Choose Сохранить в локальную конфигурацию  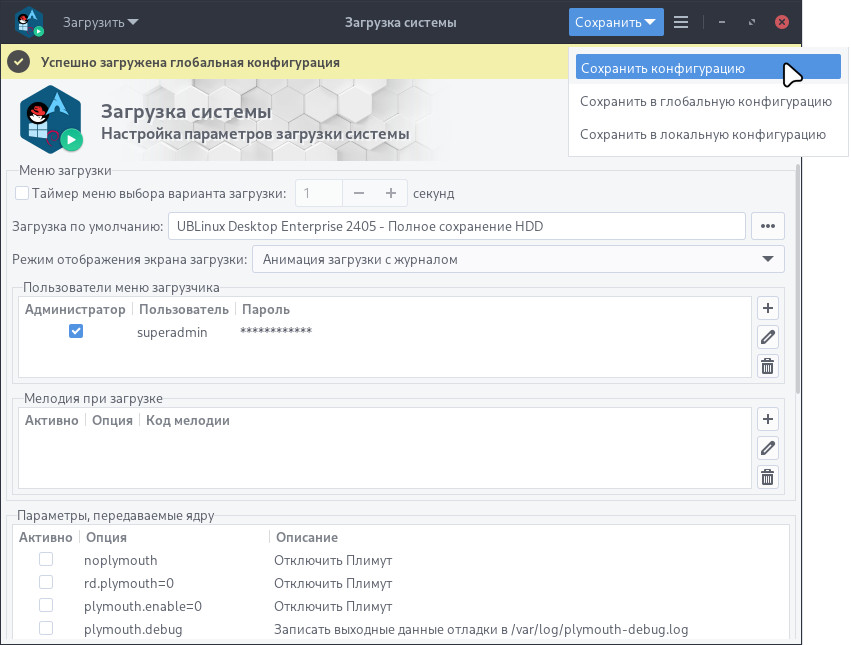(x=703, y=135)
